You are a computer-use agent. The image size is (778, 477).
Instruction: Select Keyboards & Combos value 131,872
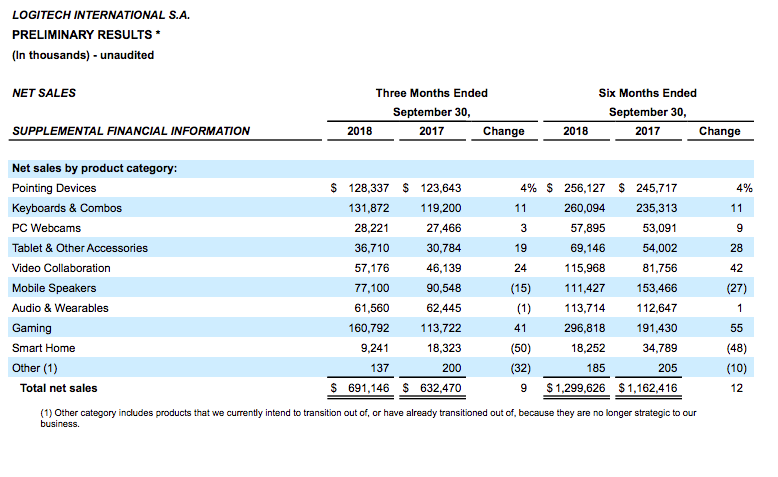[369, 208]
